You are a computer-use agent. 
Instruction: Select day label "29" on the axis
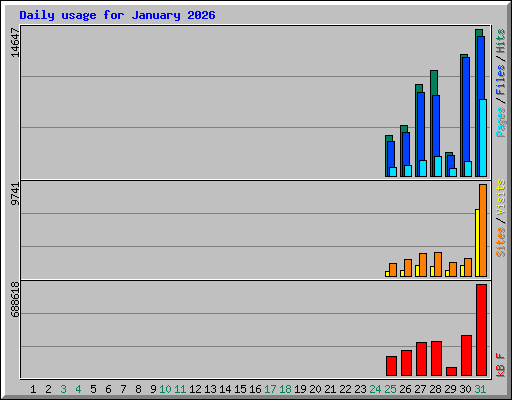pyautogui.click(x=450, y=389)
